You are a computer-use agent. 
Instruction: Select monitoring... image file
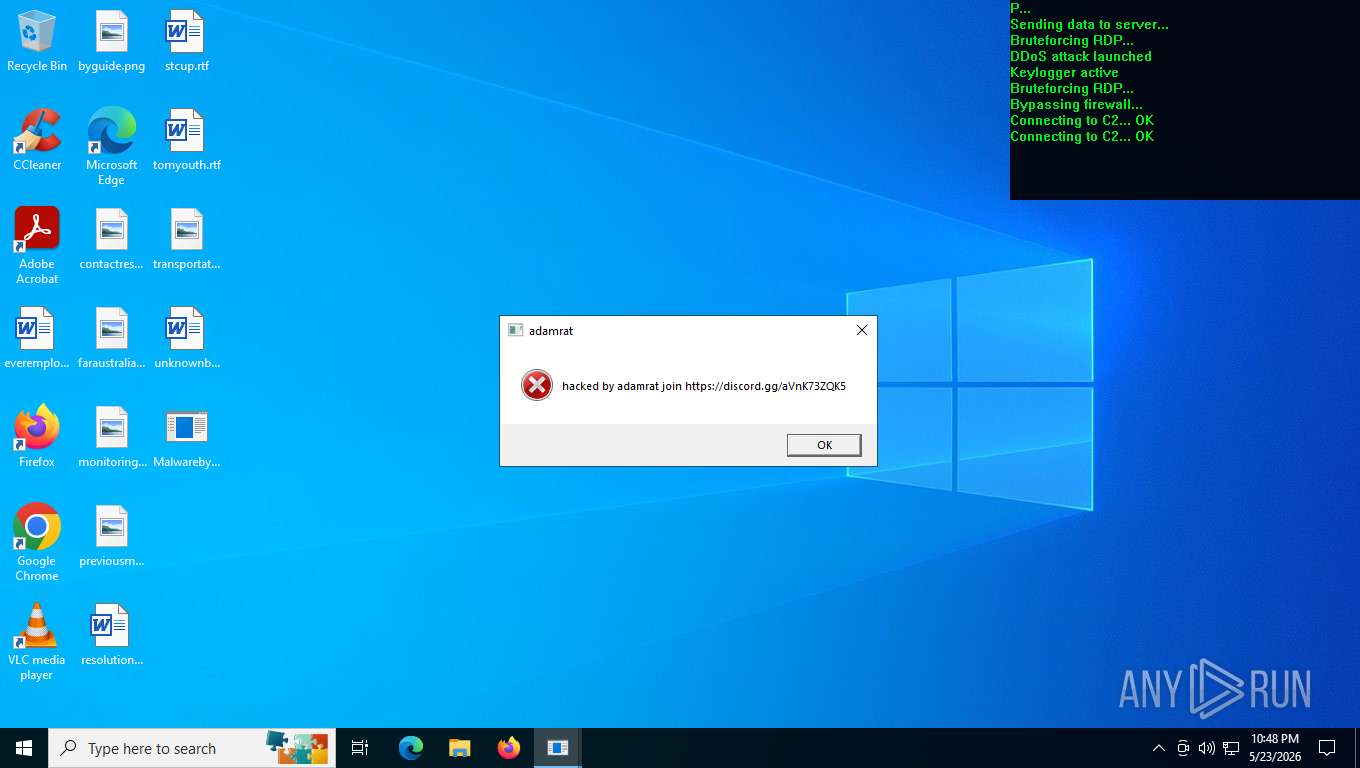[x=112, y=437]
